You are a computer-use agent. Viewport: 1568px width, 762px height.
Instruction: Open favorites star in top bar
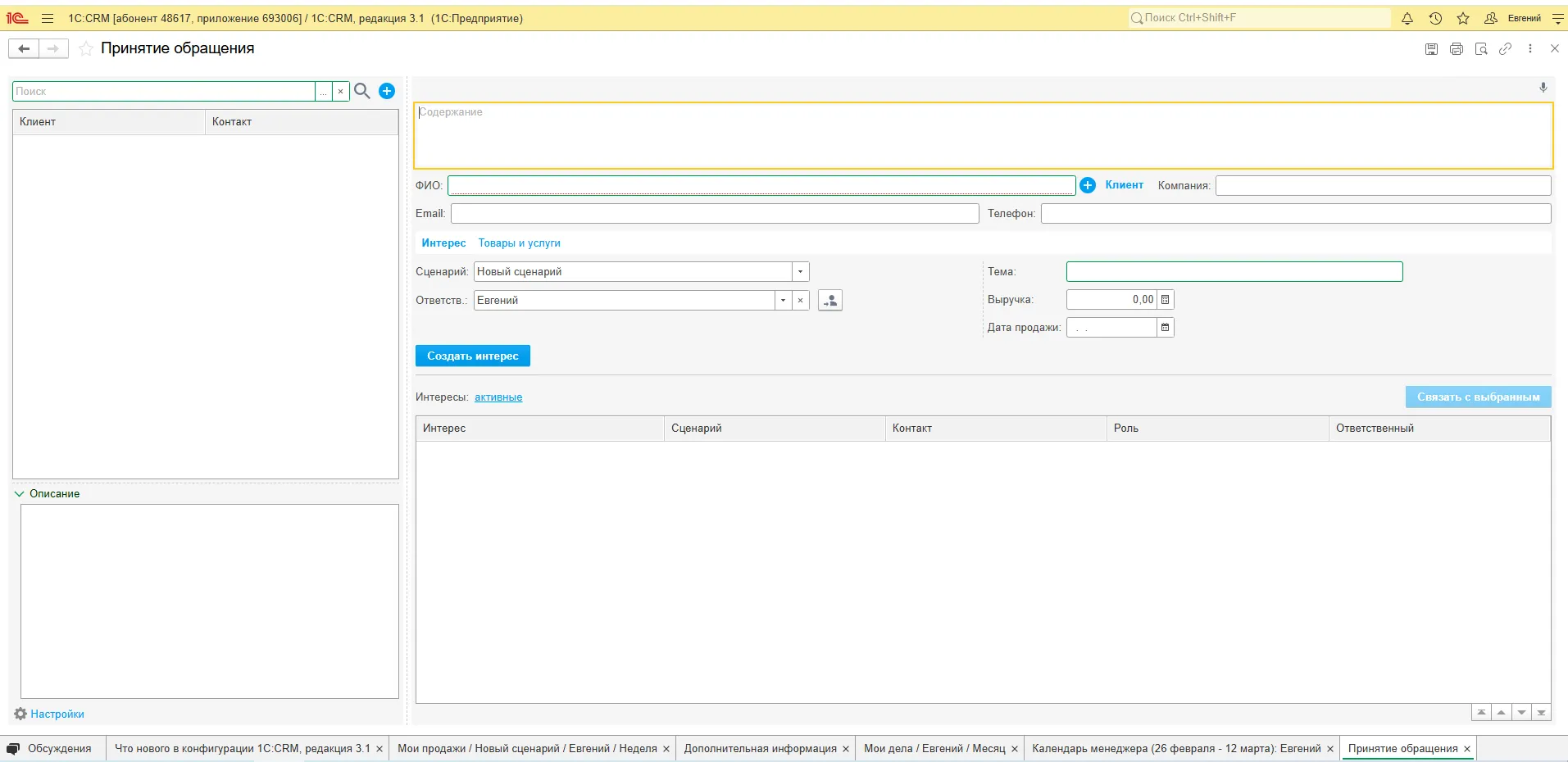pos(1463,18)
